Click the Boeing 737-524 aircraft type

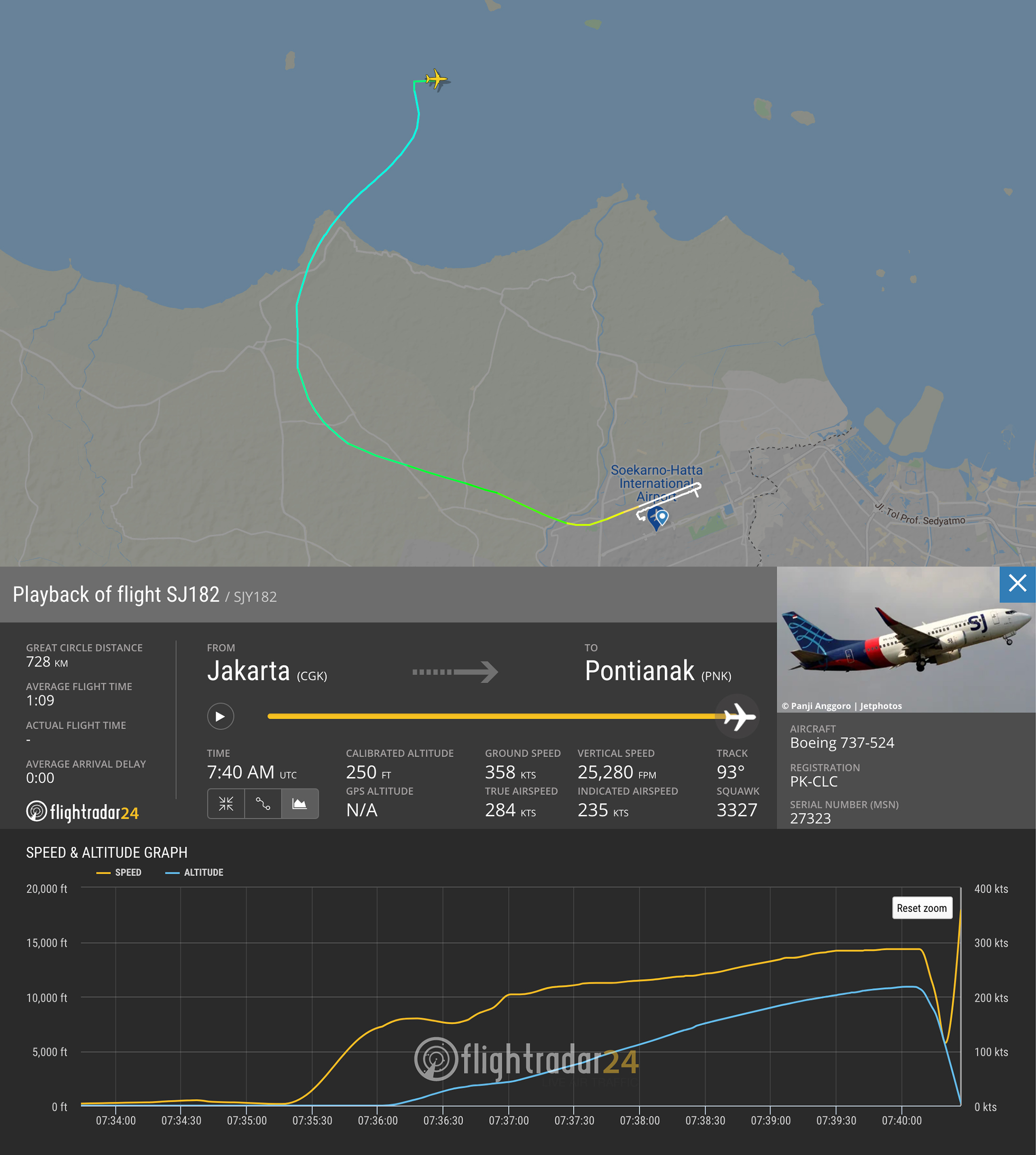(x=842, y=742)
